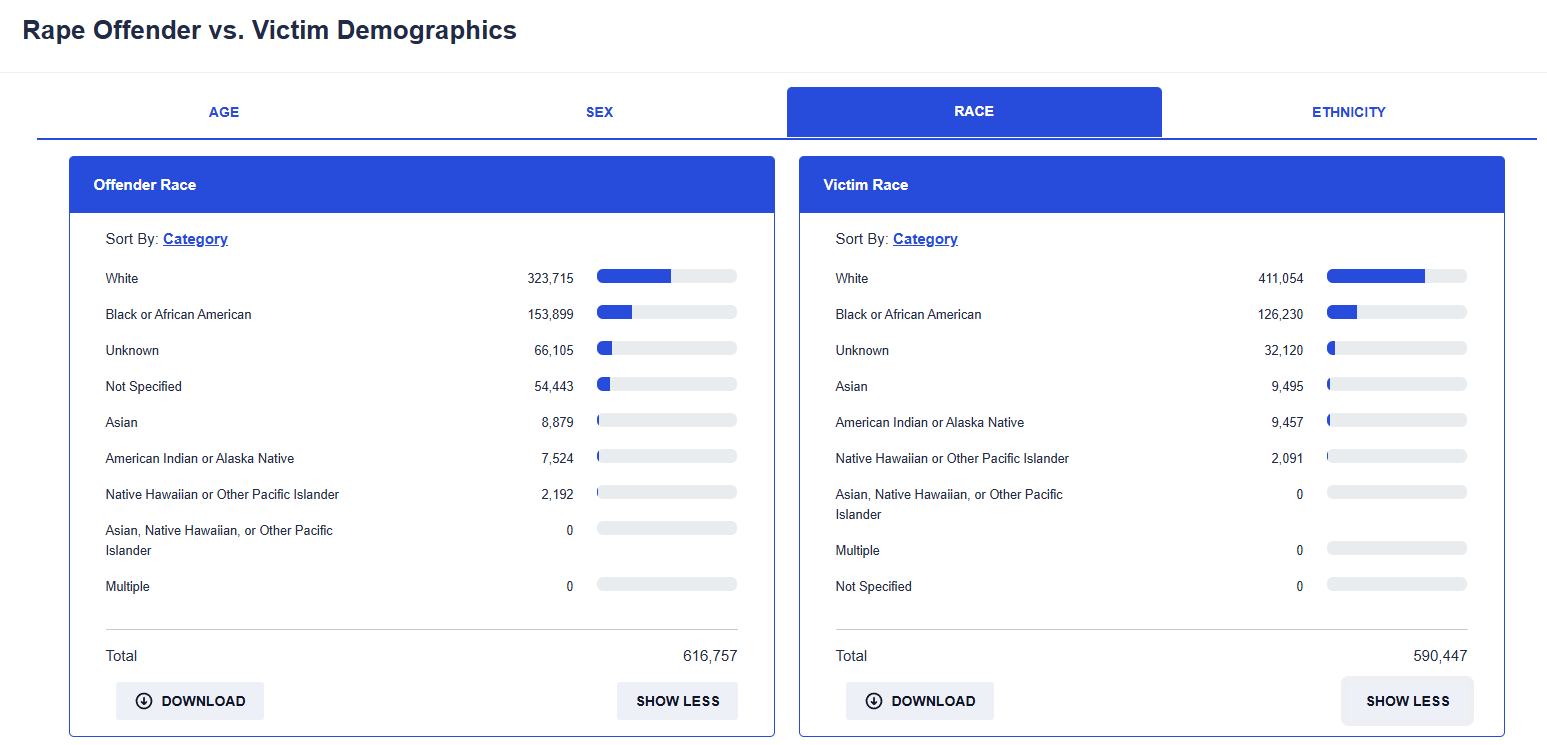The width and height of the screenshot is (1547, 745).
Task: Click the offender count 153,899
Action: (551, 314)
